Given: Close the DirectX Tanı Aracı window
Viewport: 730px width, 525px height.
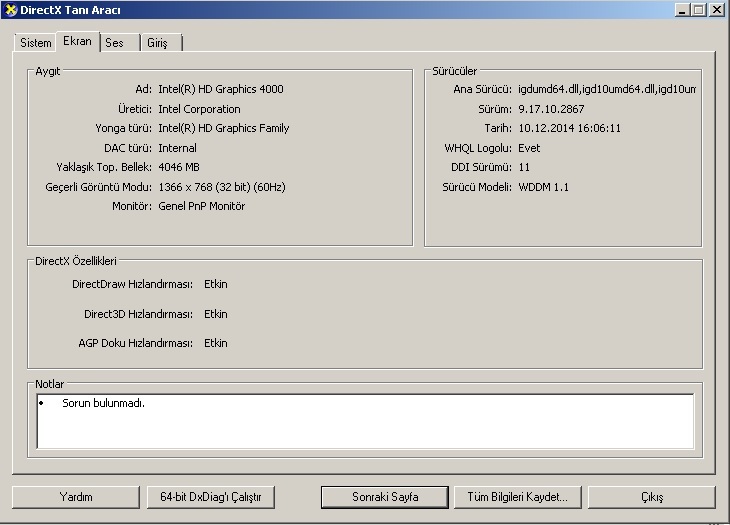Looking at the screenshot, I should [716, 10].
